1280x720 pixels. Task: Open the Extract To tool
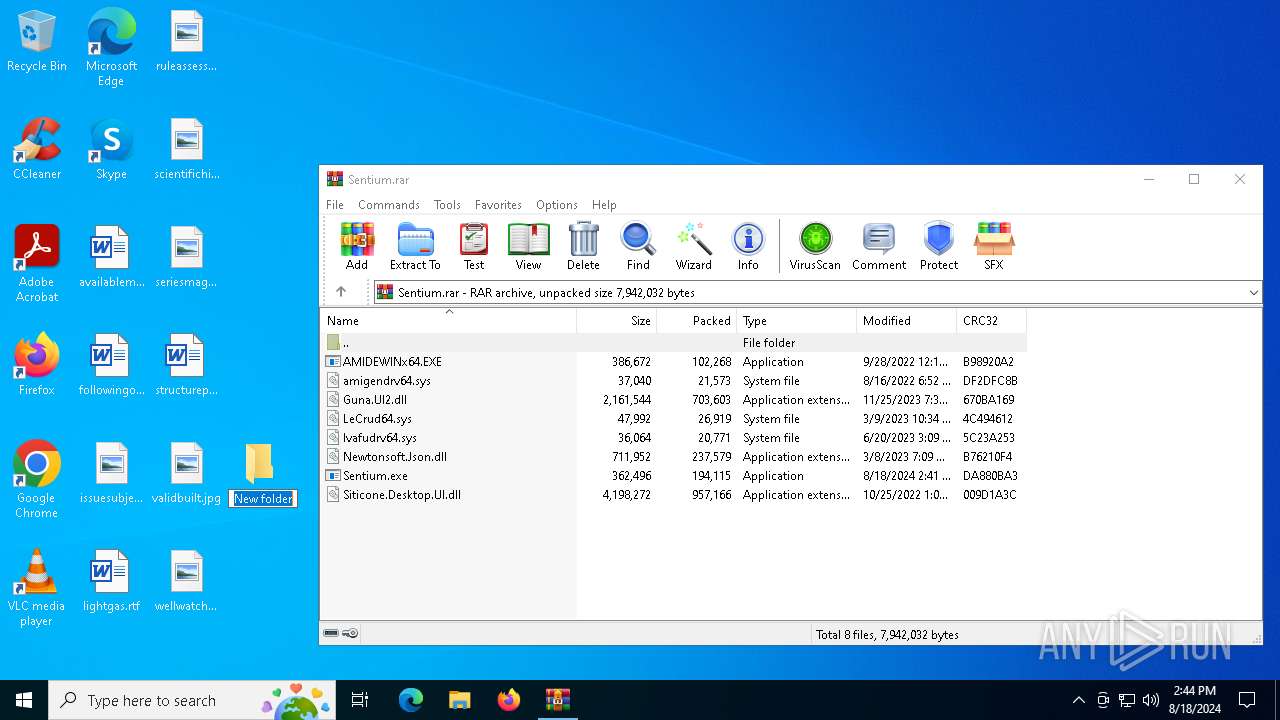click(x=415, y=247)
